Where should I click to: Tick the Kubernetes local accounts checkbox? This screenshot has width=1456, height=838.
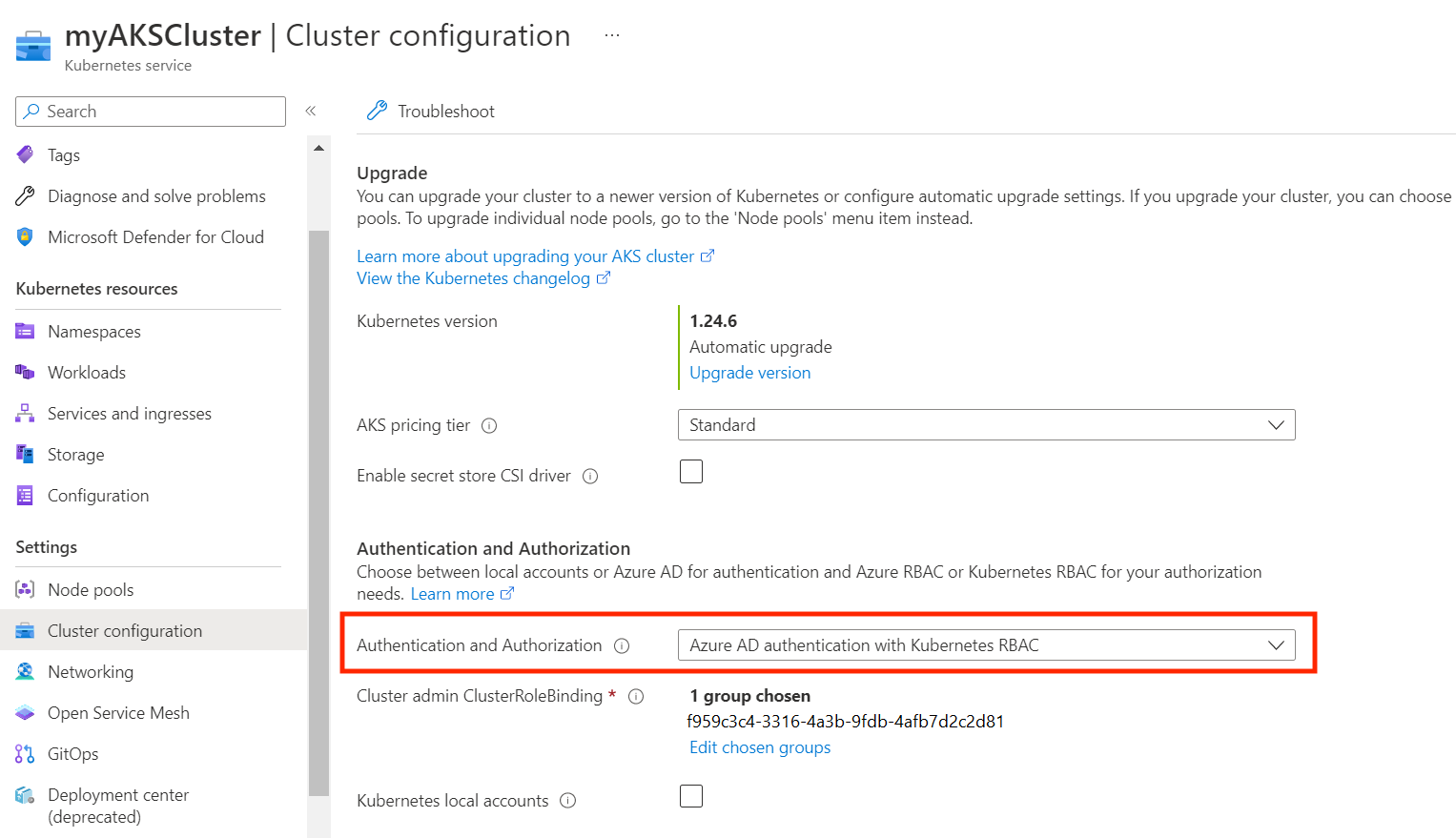691,796
